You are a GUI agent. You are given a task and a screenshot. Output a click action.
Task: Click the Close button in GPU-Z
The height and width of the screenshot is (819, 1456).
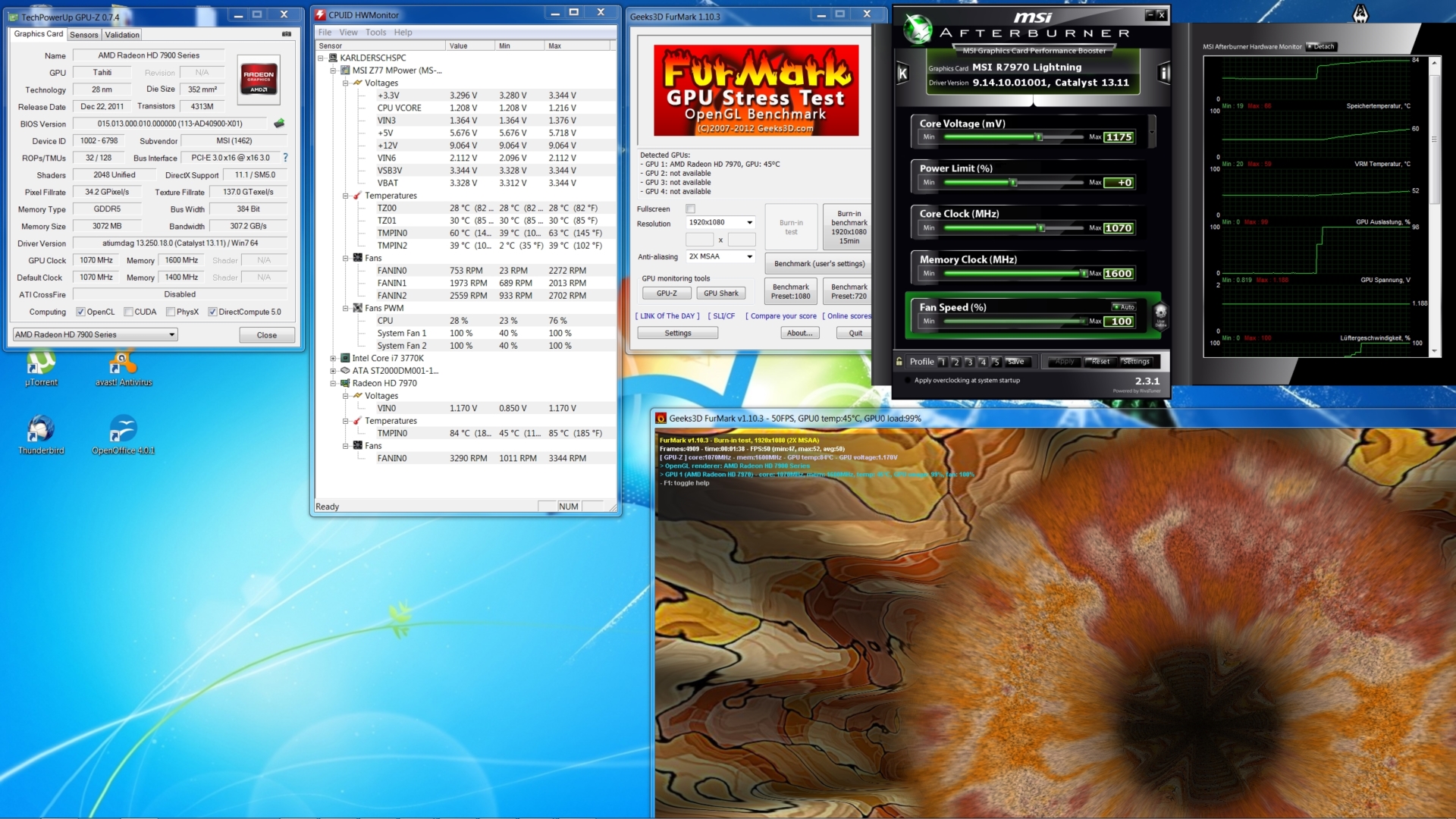266,335
